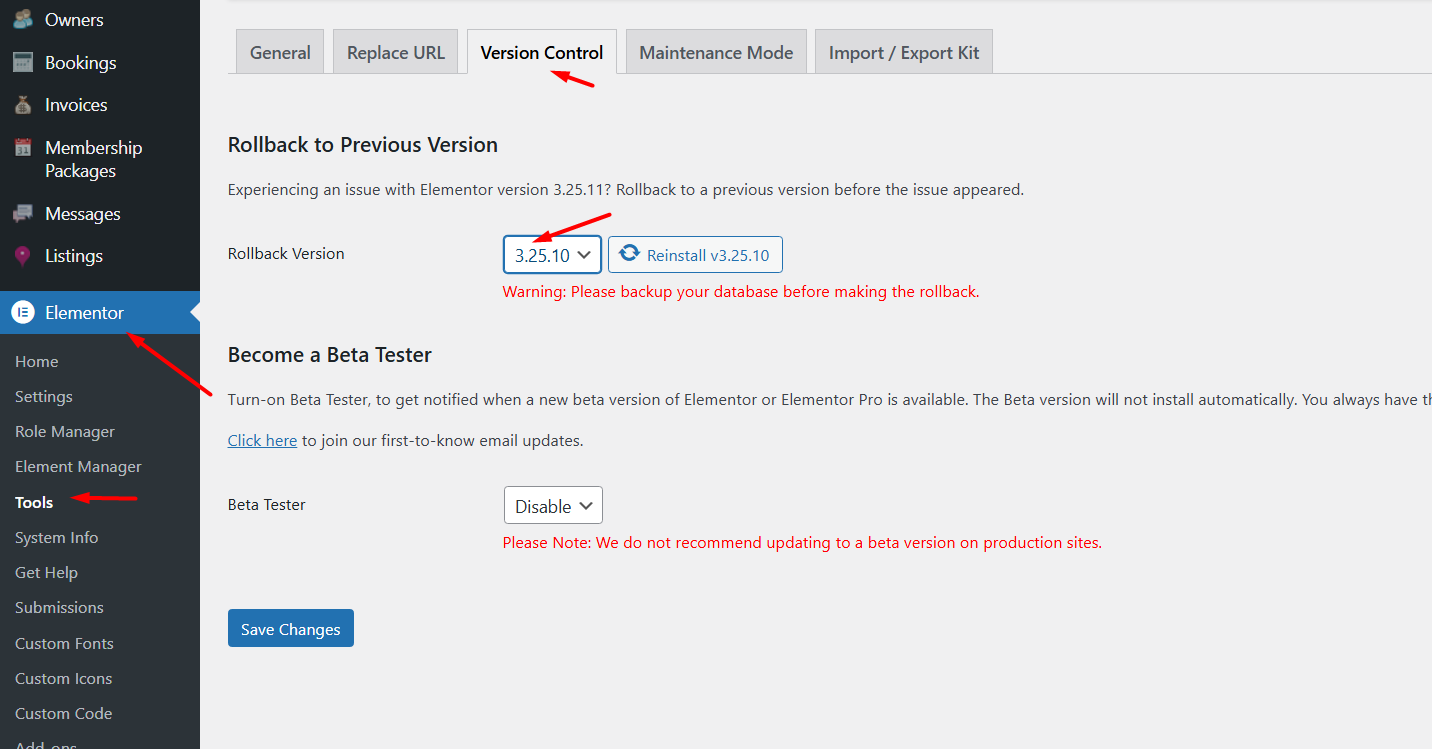Open the Rollback Version dropdown
Image resolution: width=1432 pixels, height=749 pixels.
point(552,255)
